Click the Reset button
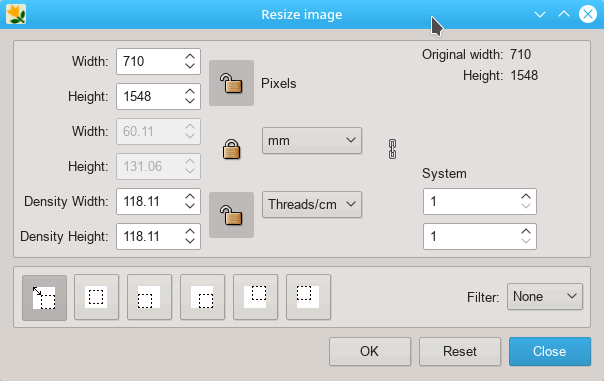This screenshot has width=604, height=381. (460, 351)
